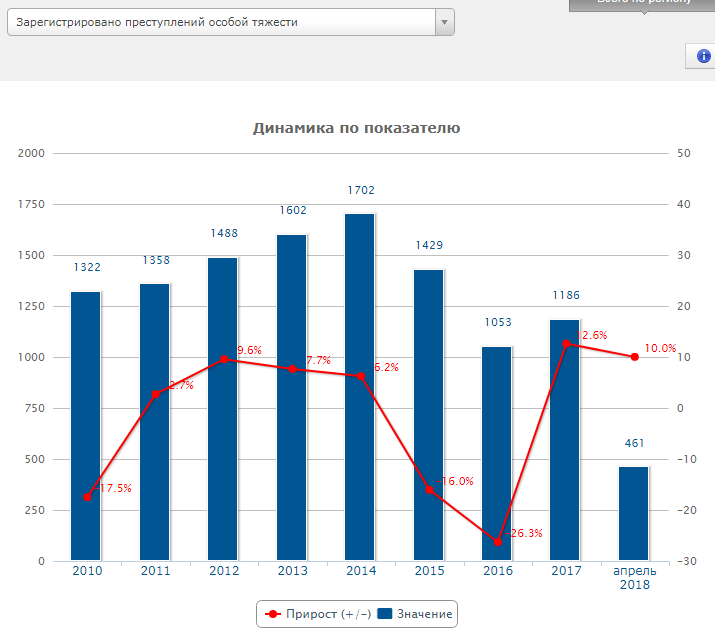Click the red data point for 2016
Viewport: 715px width, 630px height.
[x=497, y=541]
